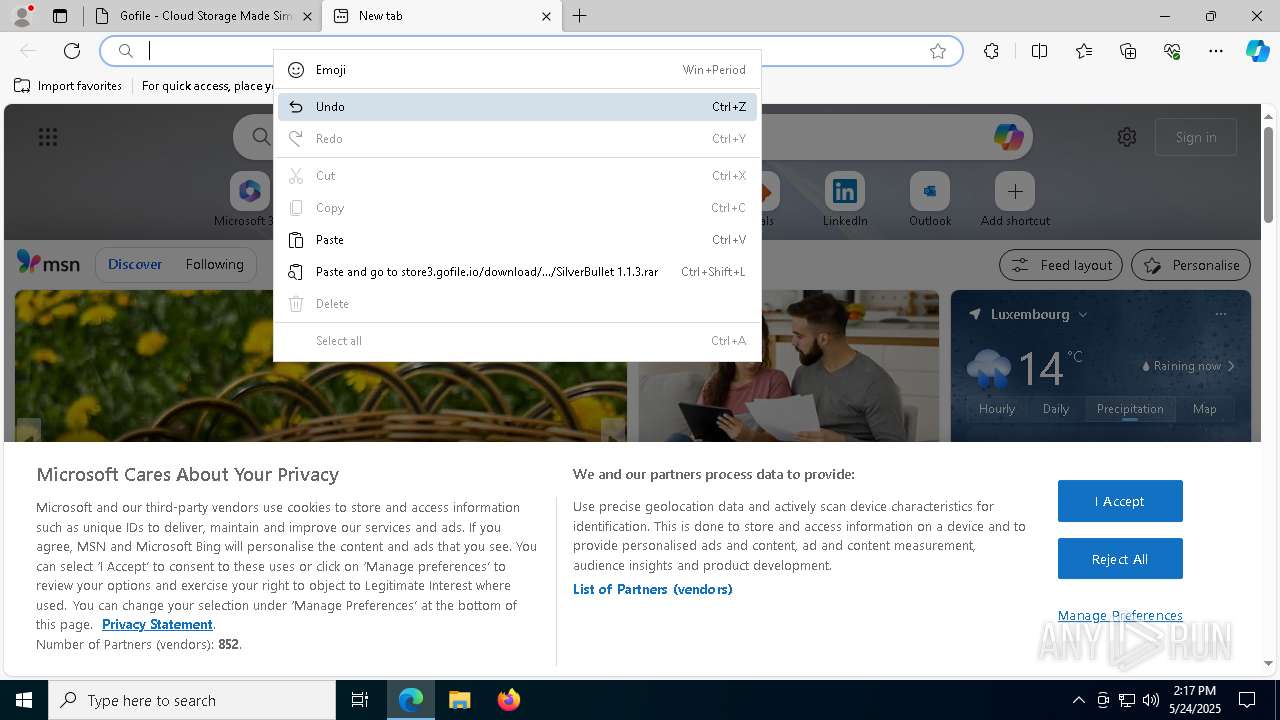
Task: Select the Daily weather tab
Action: [1056, 409]
